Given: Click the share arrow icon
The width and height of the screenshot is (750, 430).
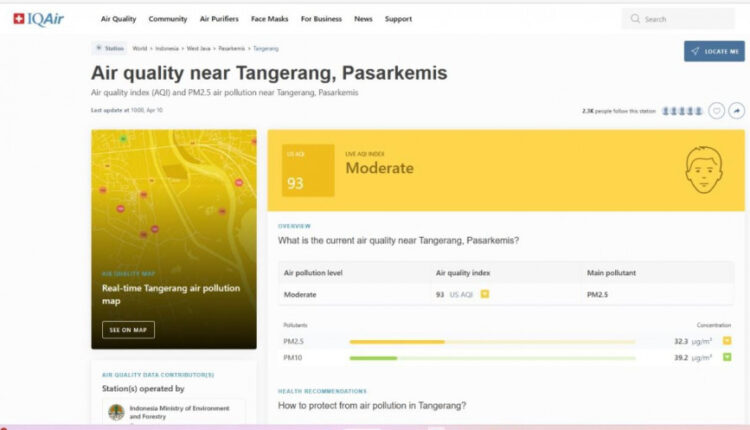Looking at the screenshot, I should [737, 111].
